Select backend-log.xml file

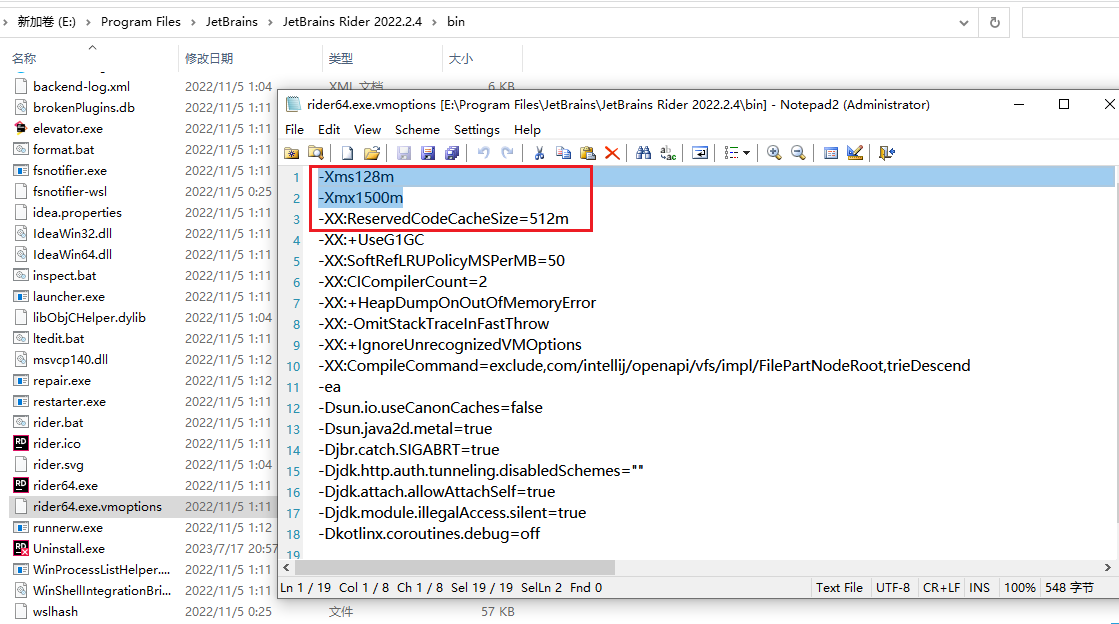click(x=81, y=86)
